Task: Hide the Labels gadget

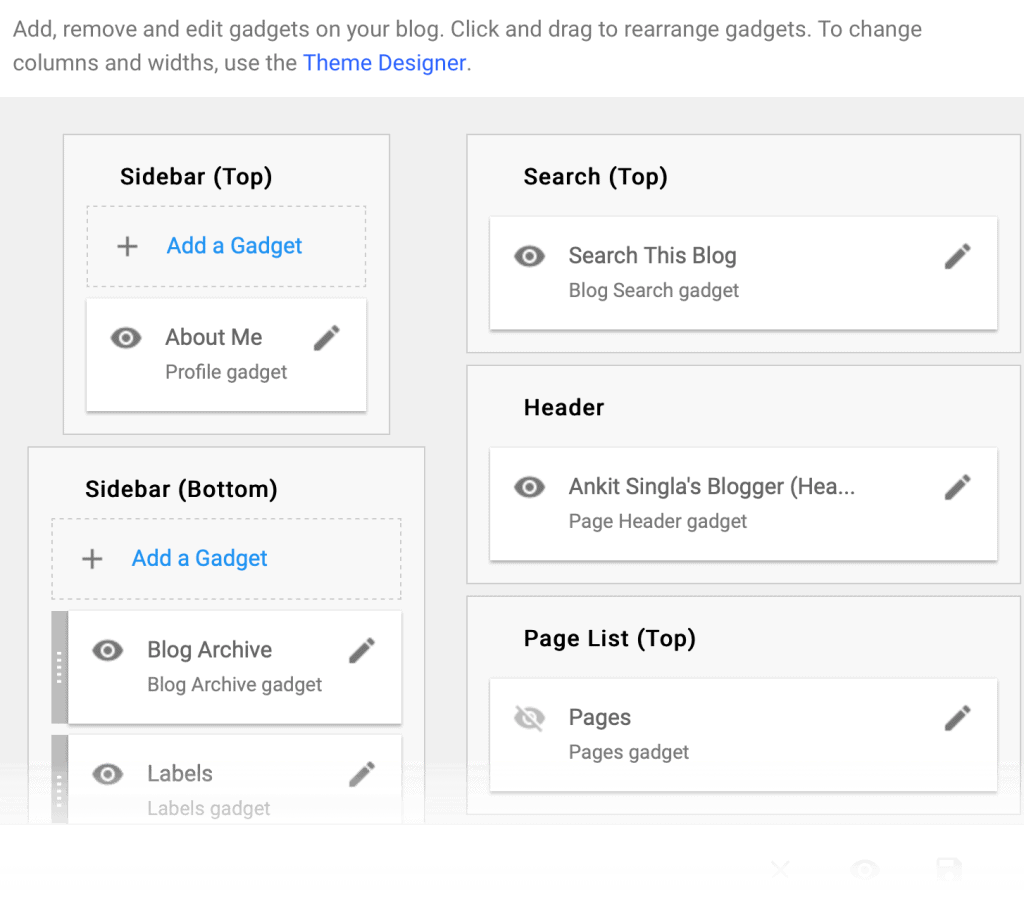Action: pos(107,773)
